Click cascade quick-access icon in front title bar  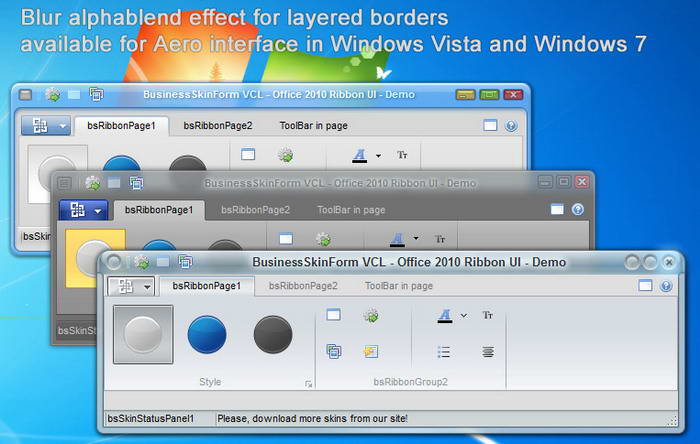[x=185, y=262]
